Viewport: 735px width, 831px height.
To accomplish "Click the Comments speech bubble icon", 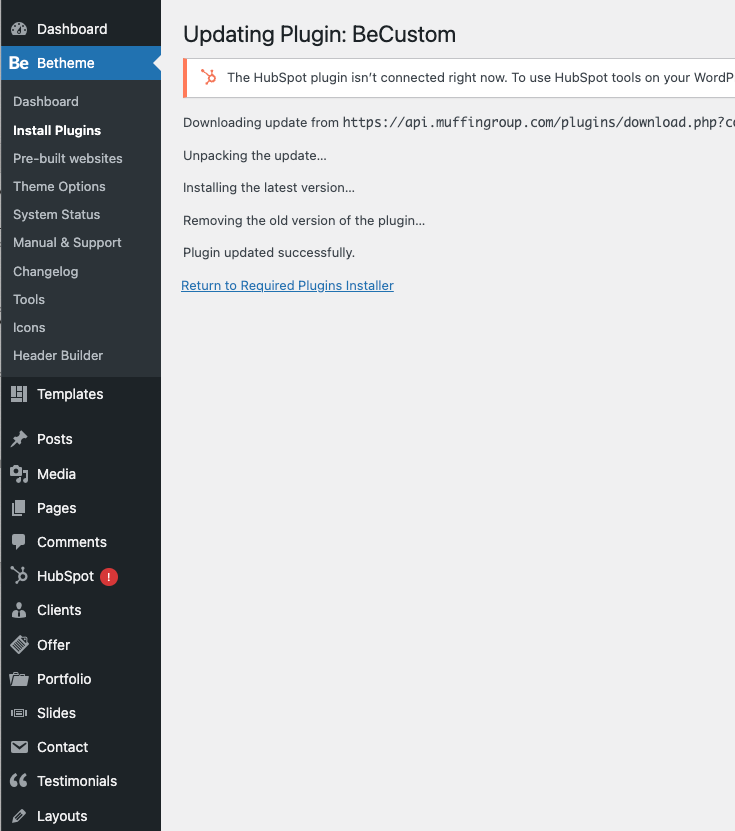I will tap(19, 542).
